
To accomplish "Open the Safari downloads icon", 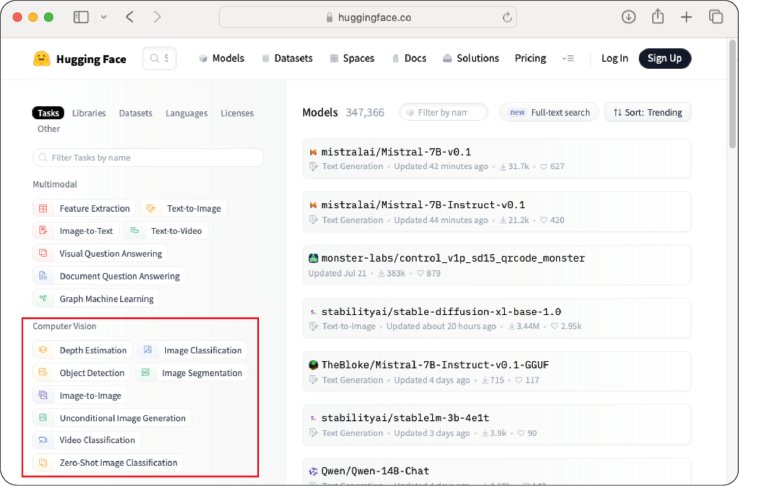I will tap(629, 18).
